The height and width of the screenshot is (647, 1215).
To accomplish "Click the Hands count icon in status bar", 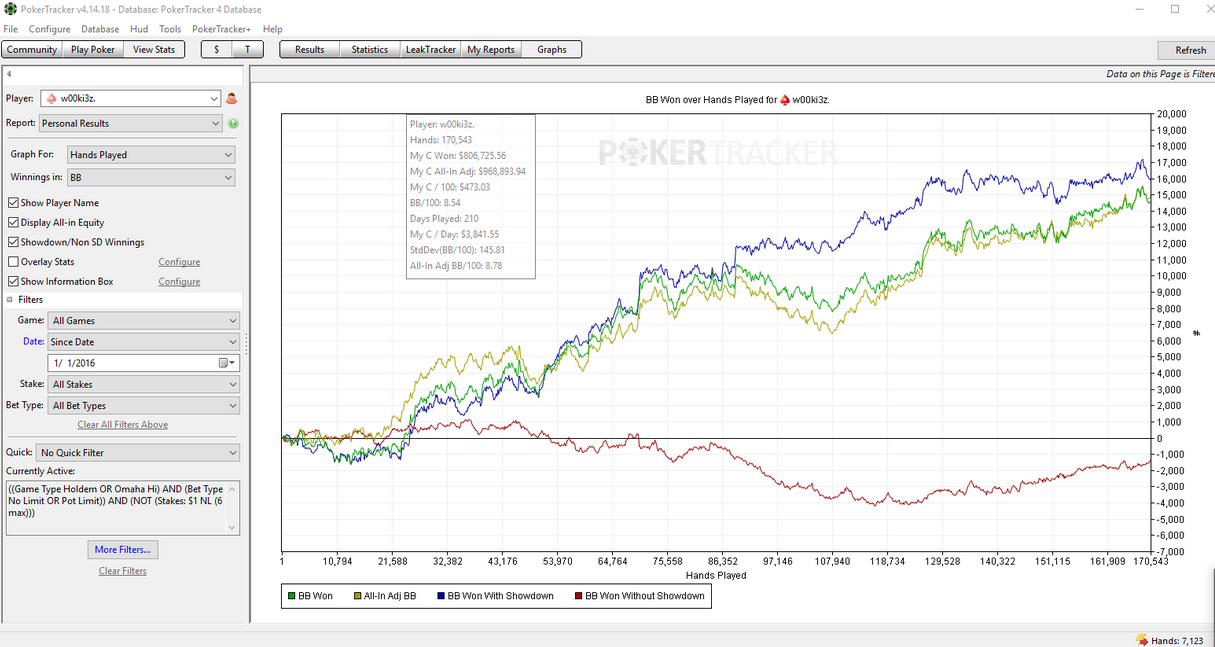I will 1142,639.
